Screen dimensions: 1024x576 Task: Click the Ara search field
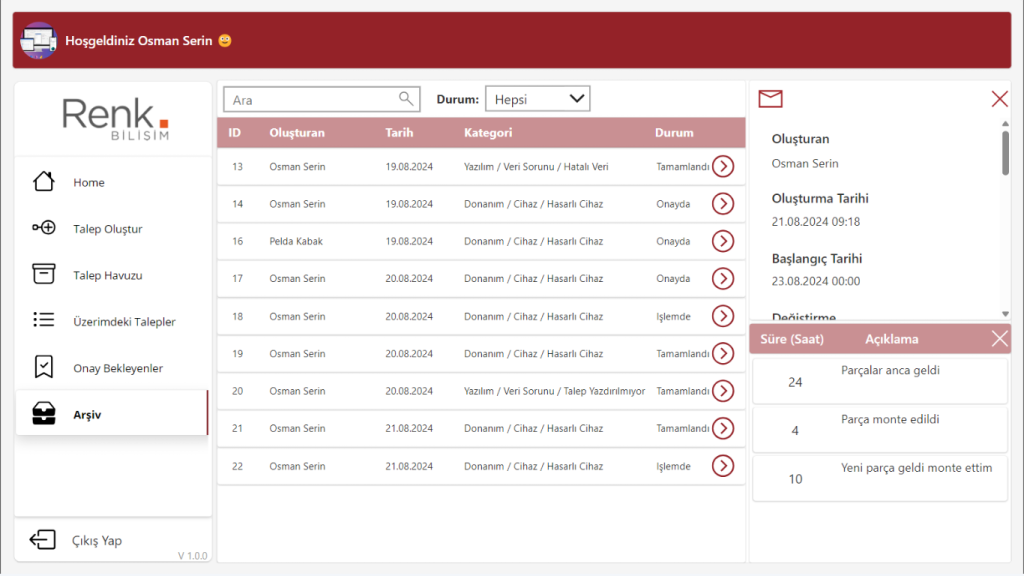pyautogui.click(x=321, y=100)
